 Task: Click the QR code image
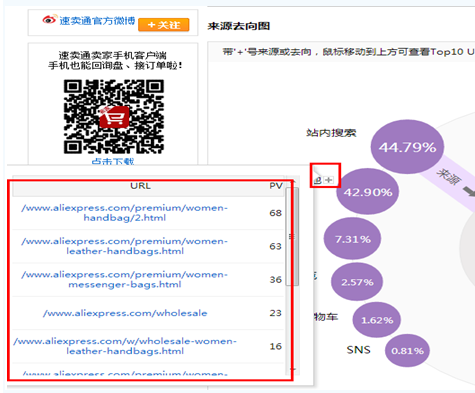pos(114,116)
